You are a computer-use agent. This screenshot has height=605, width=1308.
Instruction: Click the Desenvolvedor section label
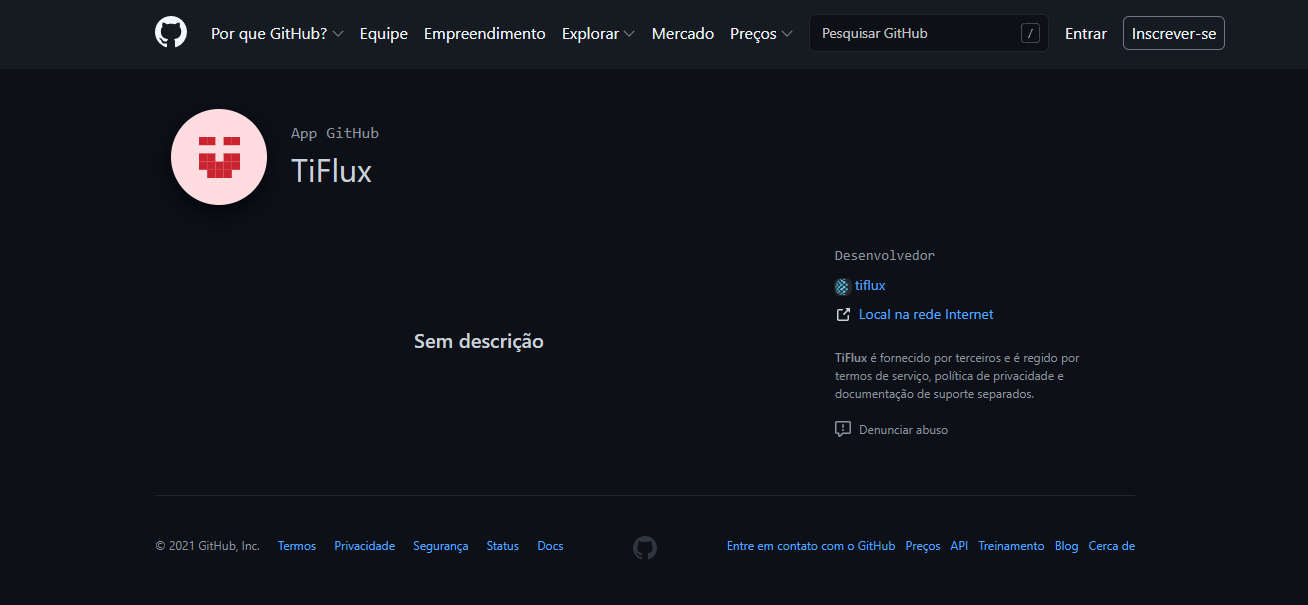click(x=885, y=256)
